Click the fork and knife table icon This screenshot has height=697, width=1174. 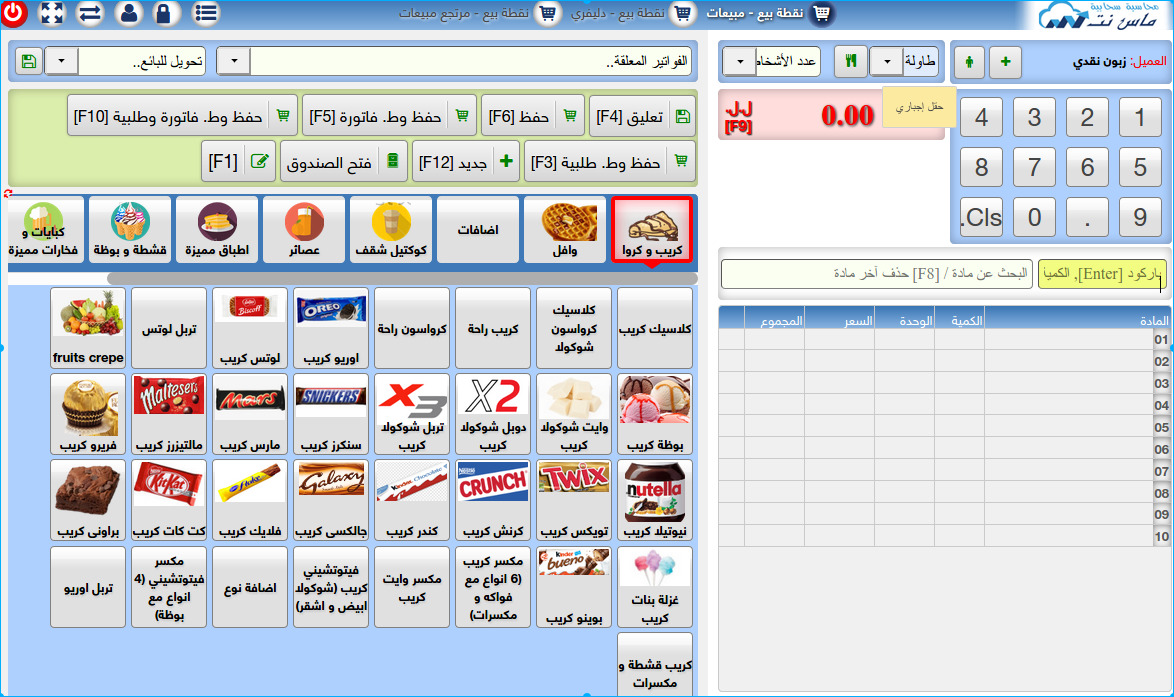(x=851, y=61)
